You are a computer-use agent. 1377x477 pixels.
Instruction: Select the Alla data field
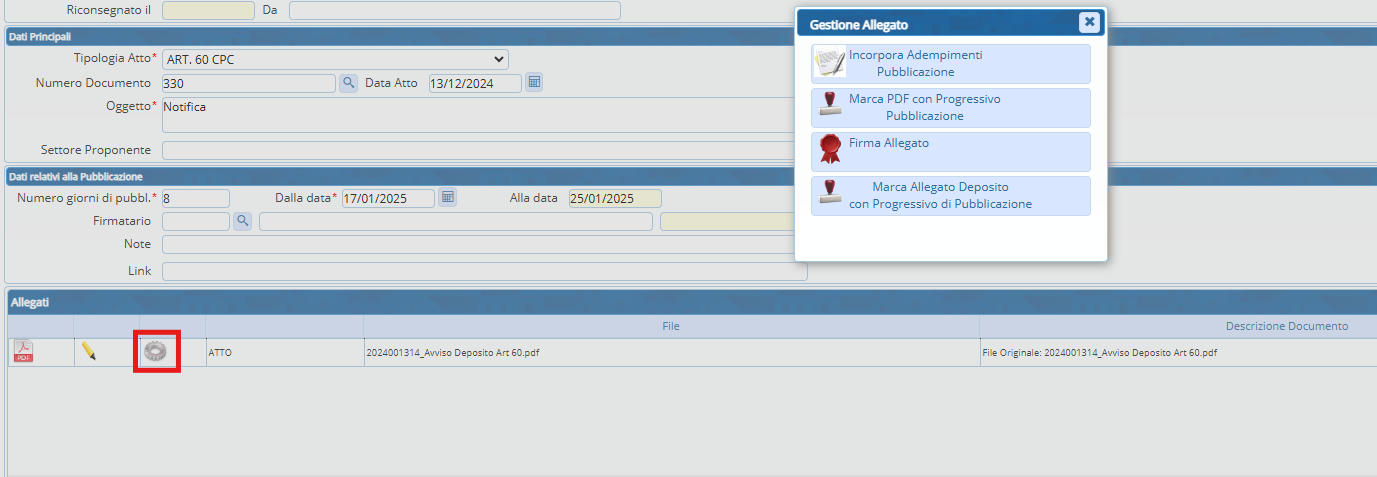click(x=615, y=198)
